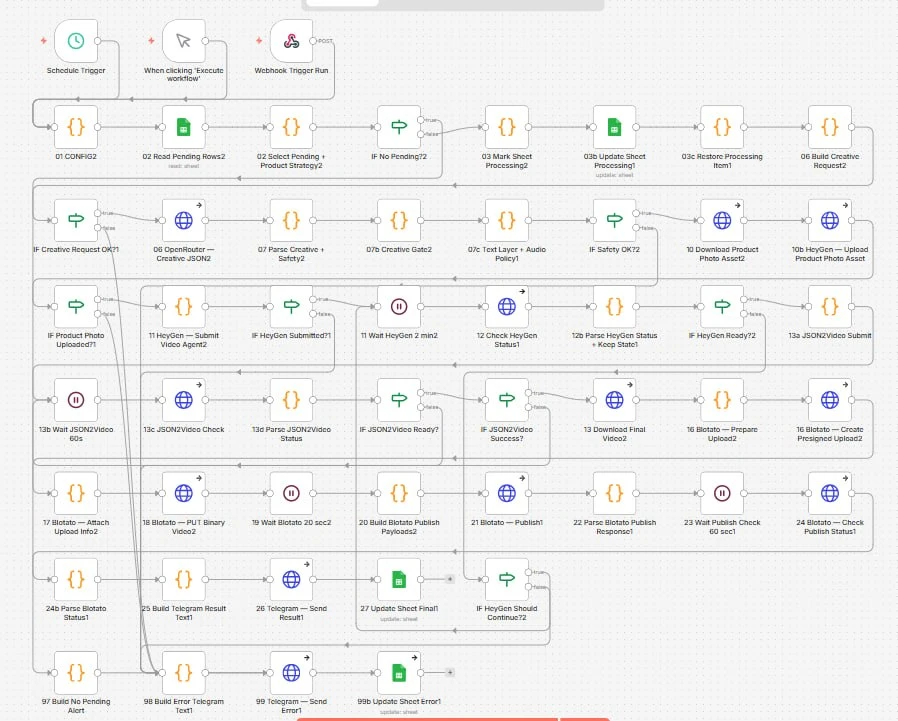Open the Webhook Trigger Run node
The width and height of the screenshot is (898, 721).
tap(291, 41)
